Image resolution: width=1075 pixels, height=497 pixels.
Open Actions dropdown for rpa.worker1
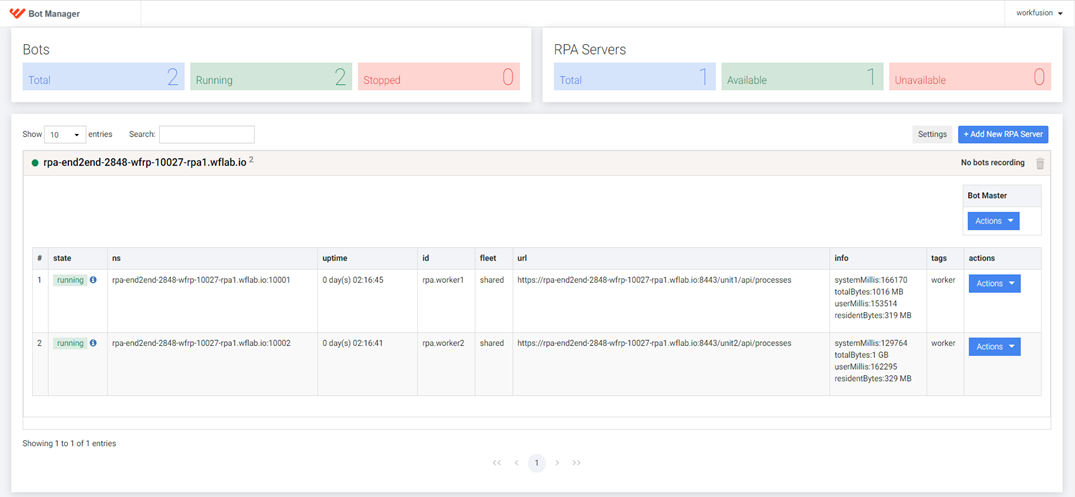coord(994,284)
